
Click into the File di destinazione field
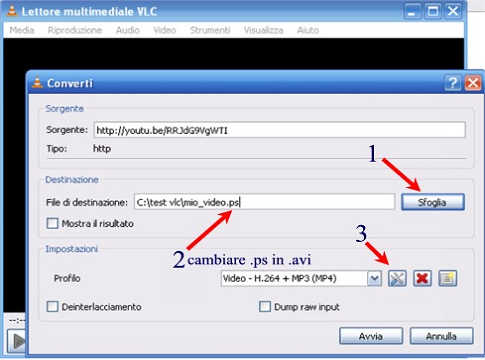click(x=264, y=202)
